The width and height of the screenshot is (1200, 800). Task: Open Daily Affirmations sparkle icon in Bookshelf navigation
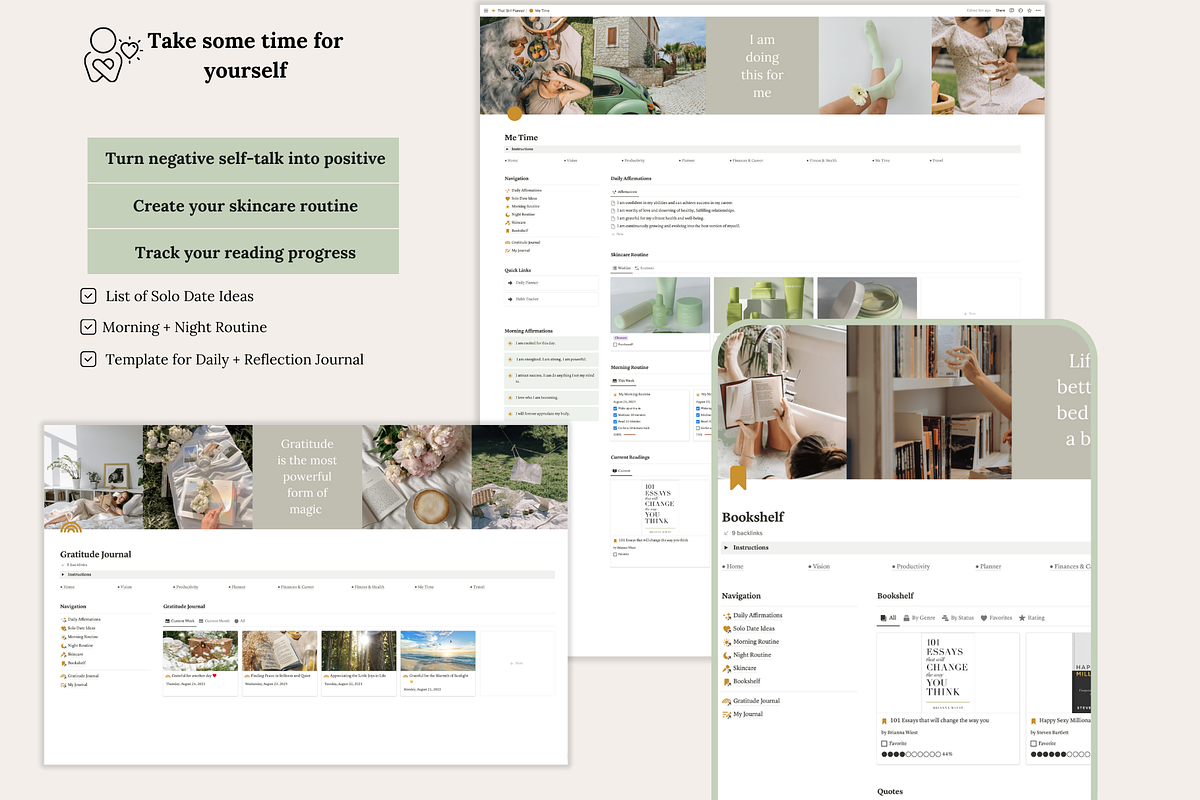(726, 616)
